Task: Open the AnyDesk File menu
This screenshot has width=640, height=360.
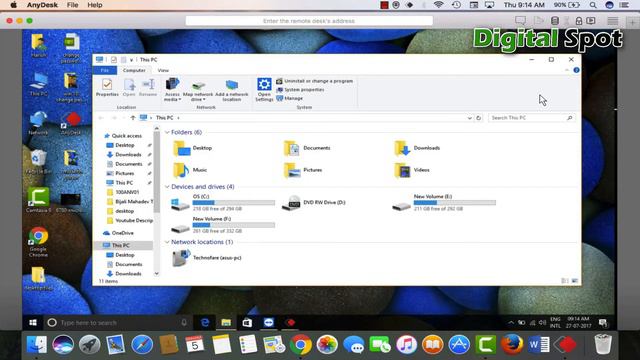Action: click(72, 5)
